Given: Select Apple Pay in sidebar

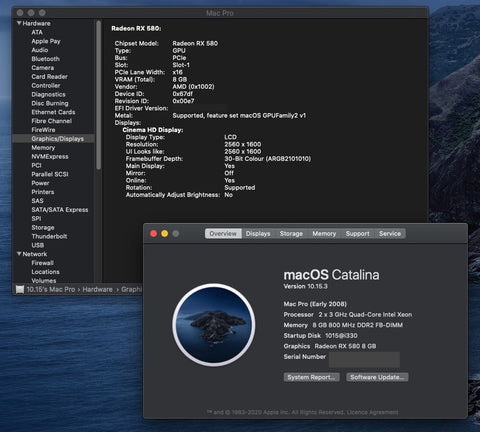Looking at the screenshot, I should 46,41.
